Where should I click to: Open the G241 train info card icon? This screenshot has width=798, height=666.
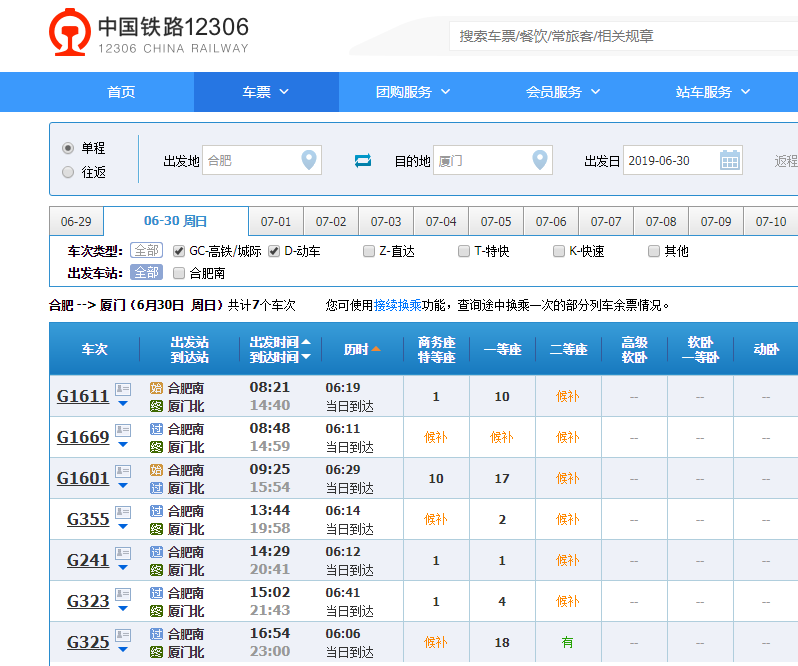tap(123, 554)
